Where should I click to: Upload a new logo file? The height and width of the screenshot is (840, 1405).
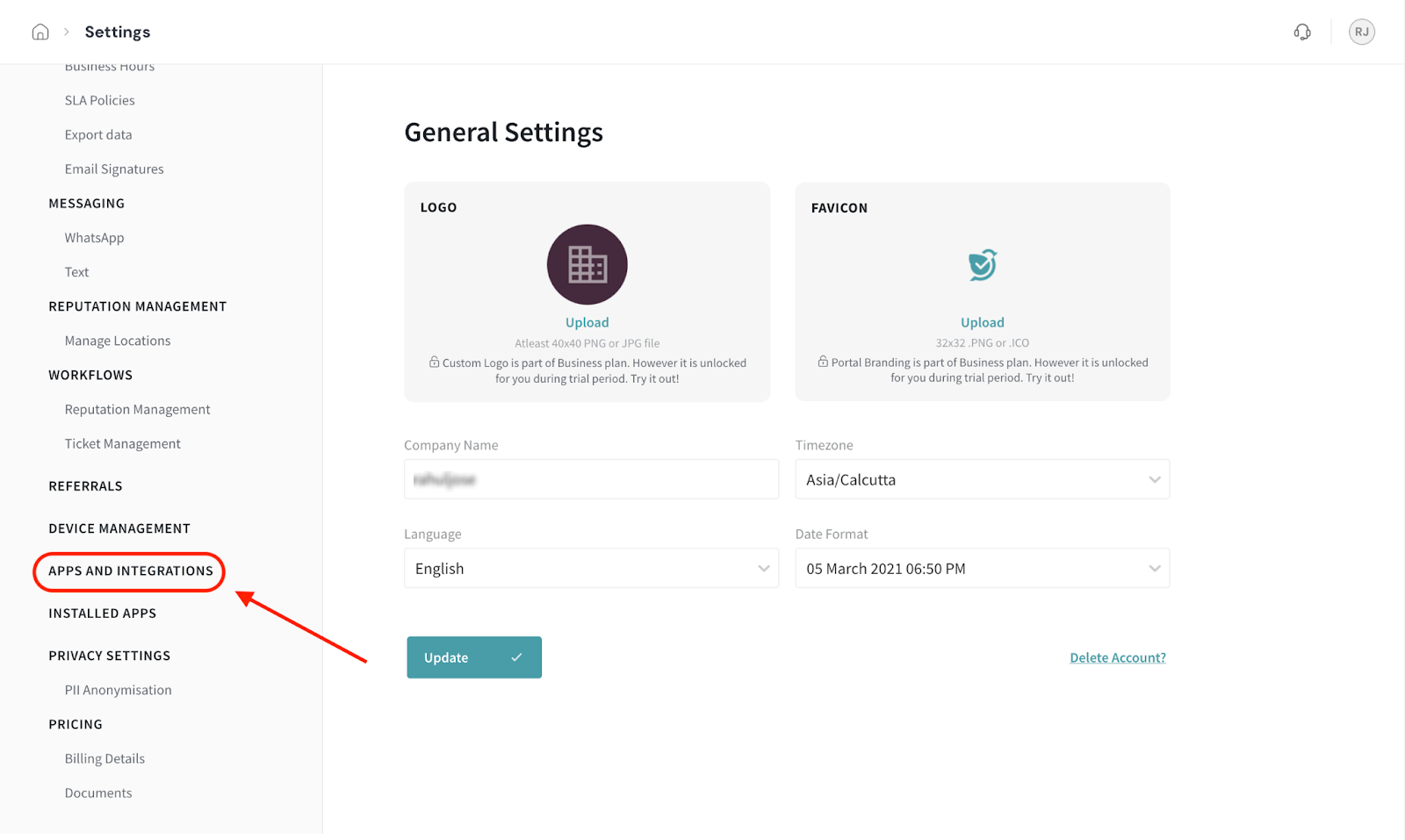point(587,323)
